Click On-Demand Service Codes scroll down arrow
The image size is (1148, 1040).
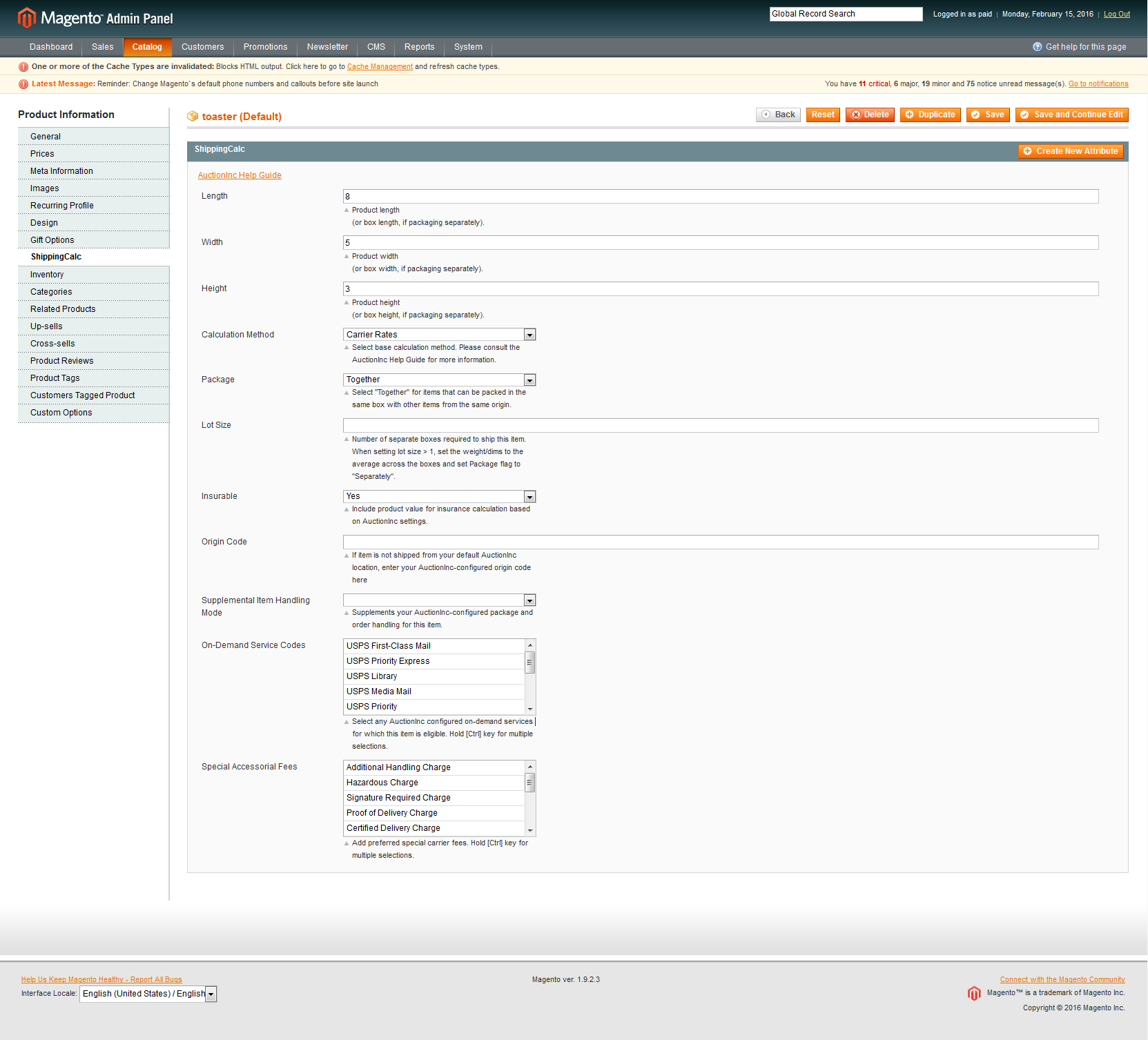pos(530,709)
